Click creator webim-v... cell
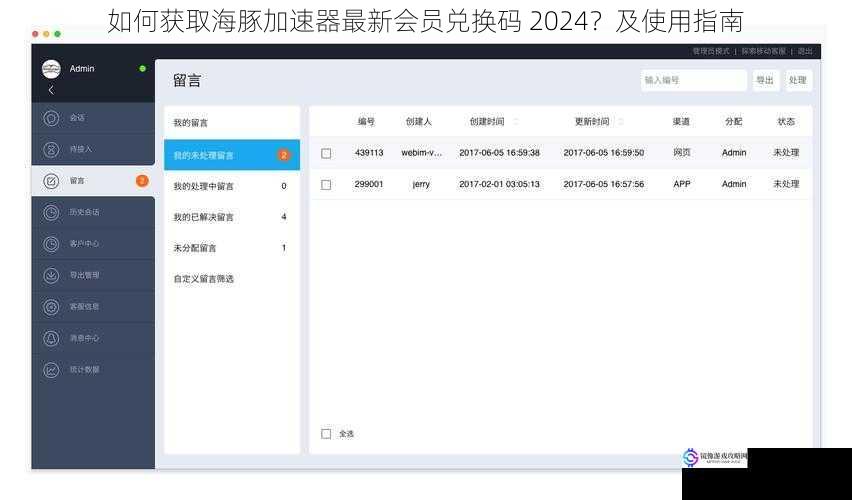Screen dimensions: 852x500 pos(422,153)
